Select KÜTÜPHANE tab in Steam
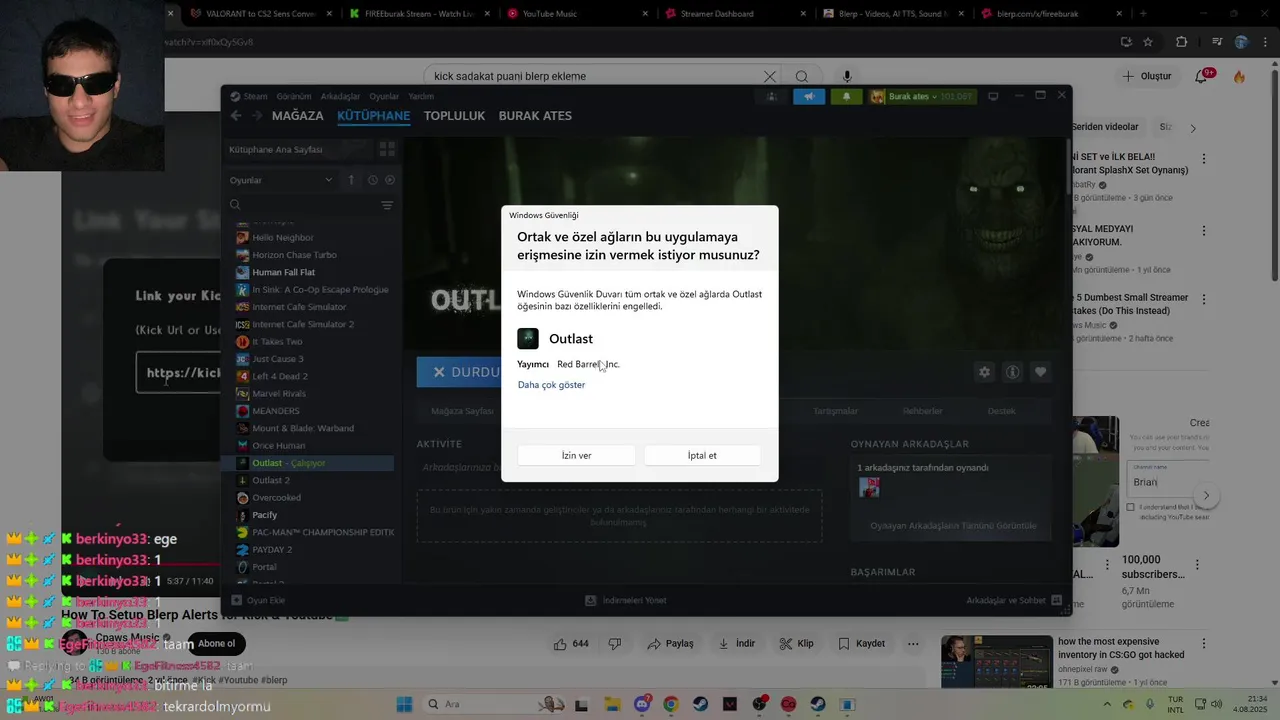This screenshot has height=720, width=1280. [x=373, y=116]
